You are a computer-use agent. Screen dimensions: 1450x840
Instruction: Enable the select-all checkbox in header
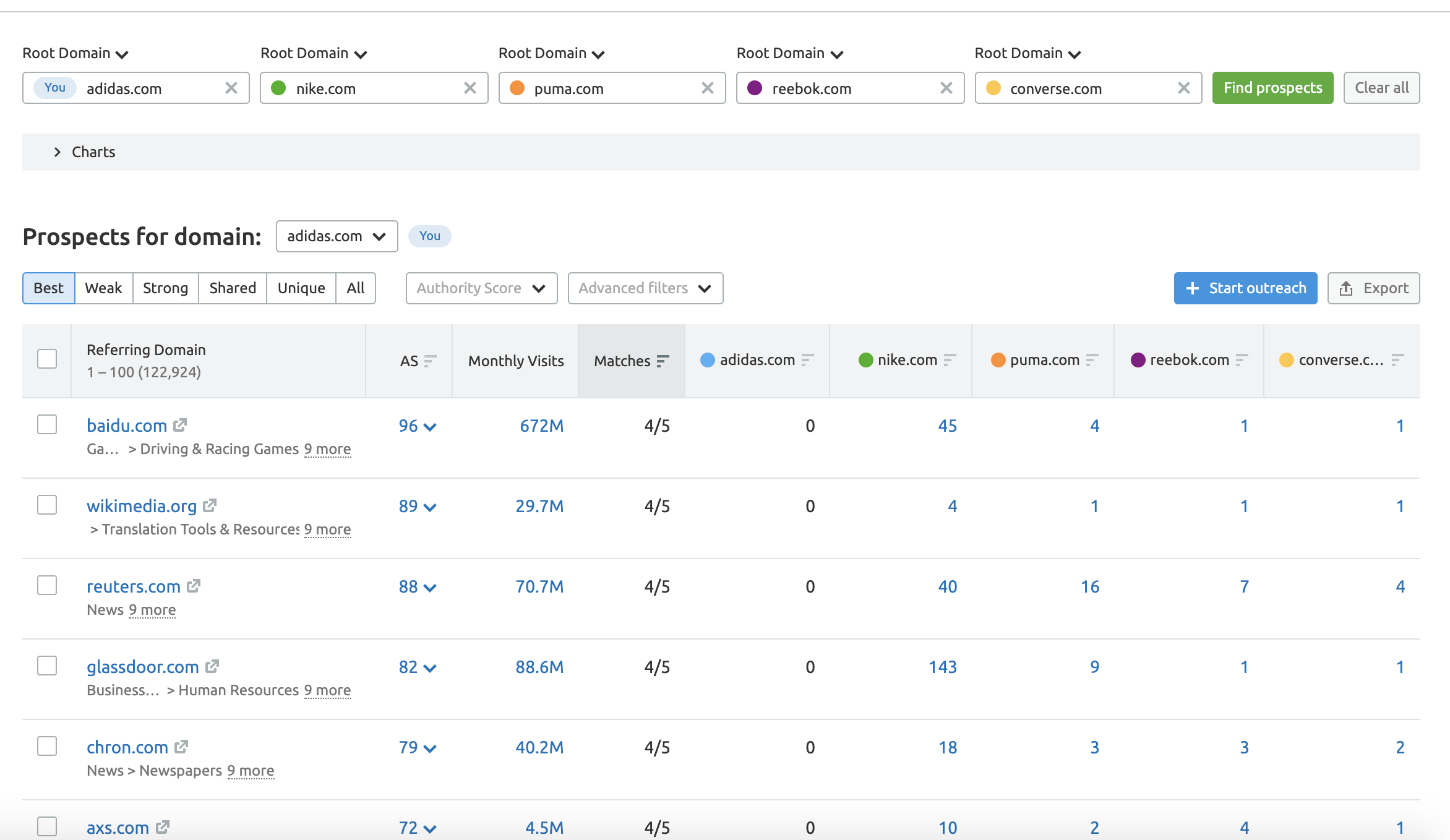[47, 359]
